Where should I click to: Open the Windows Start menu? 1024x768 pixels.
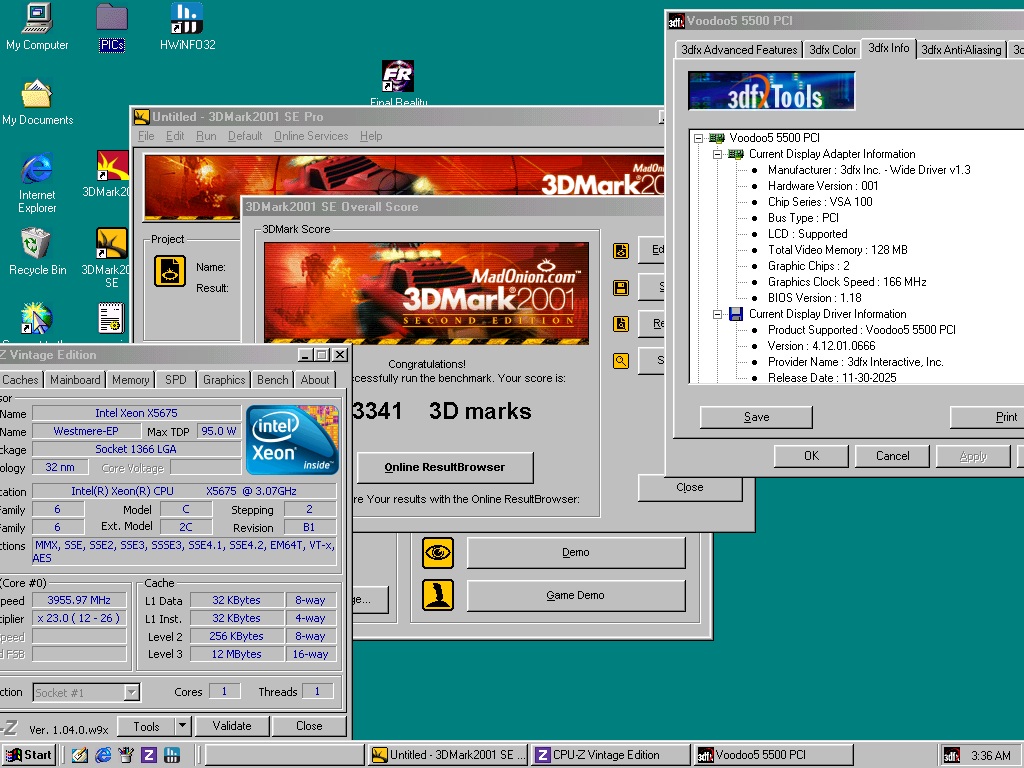[28, 755]
